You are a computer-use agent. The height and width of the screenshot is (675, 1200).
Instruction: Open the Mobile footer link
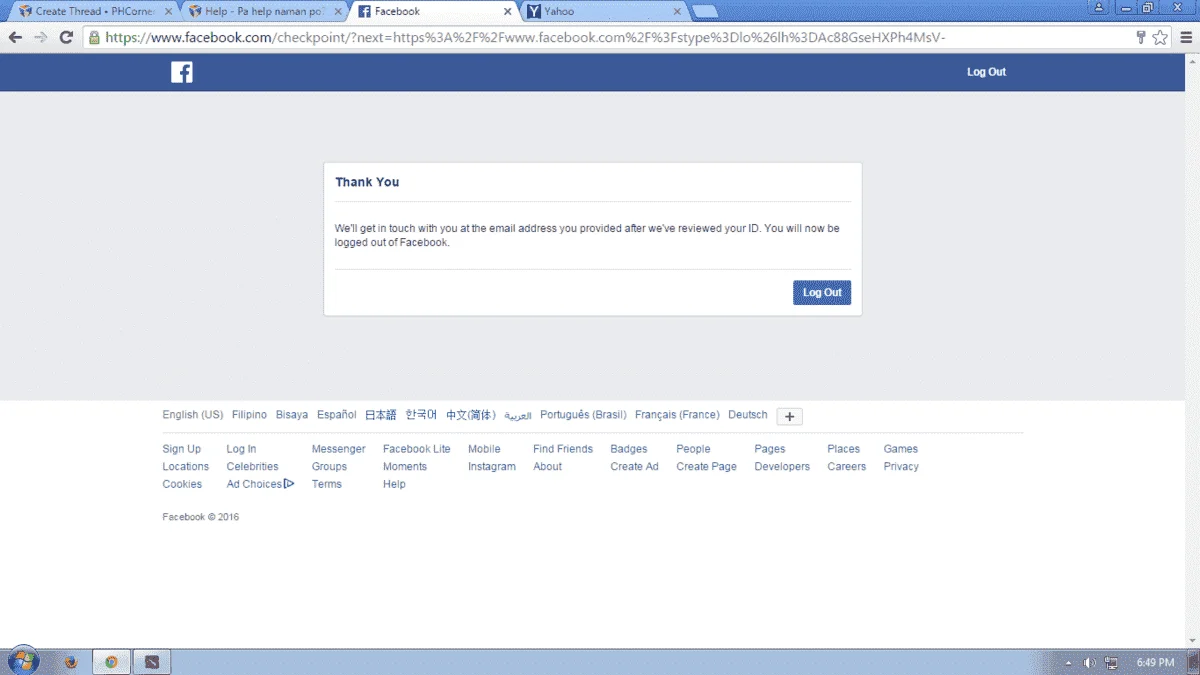tap(484, 449)
